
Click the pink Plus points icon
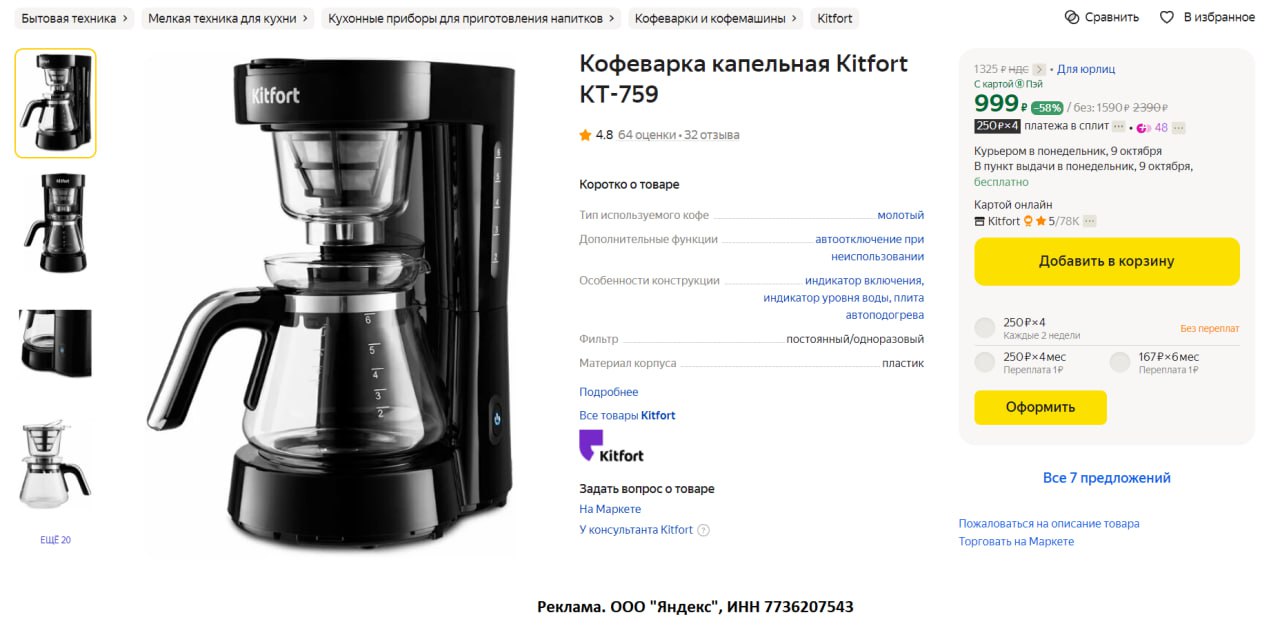1144,127
